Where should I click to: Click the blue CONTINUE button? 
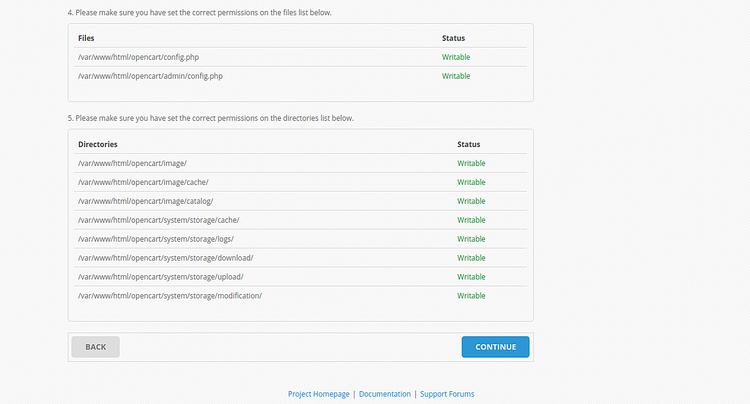coord(495,347)
